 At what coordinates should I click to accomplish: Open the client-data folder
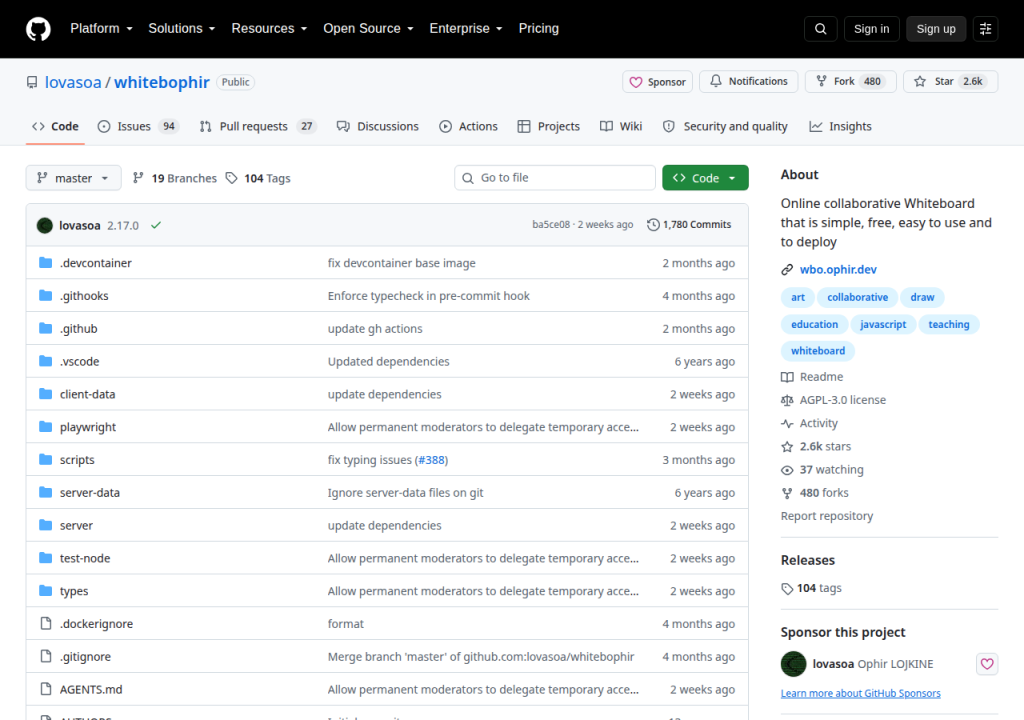tap(88, 394)
